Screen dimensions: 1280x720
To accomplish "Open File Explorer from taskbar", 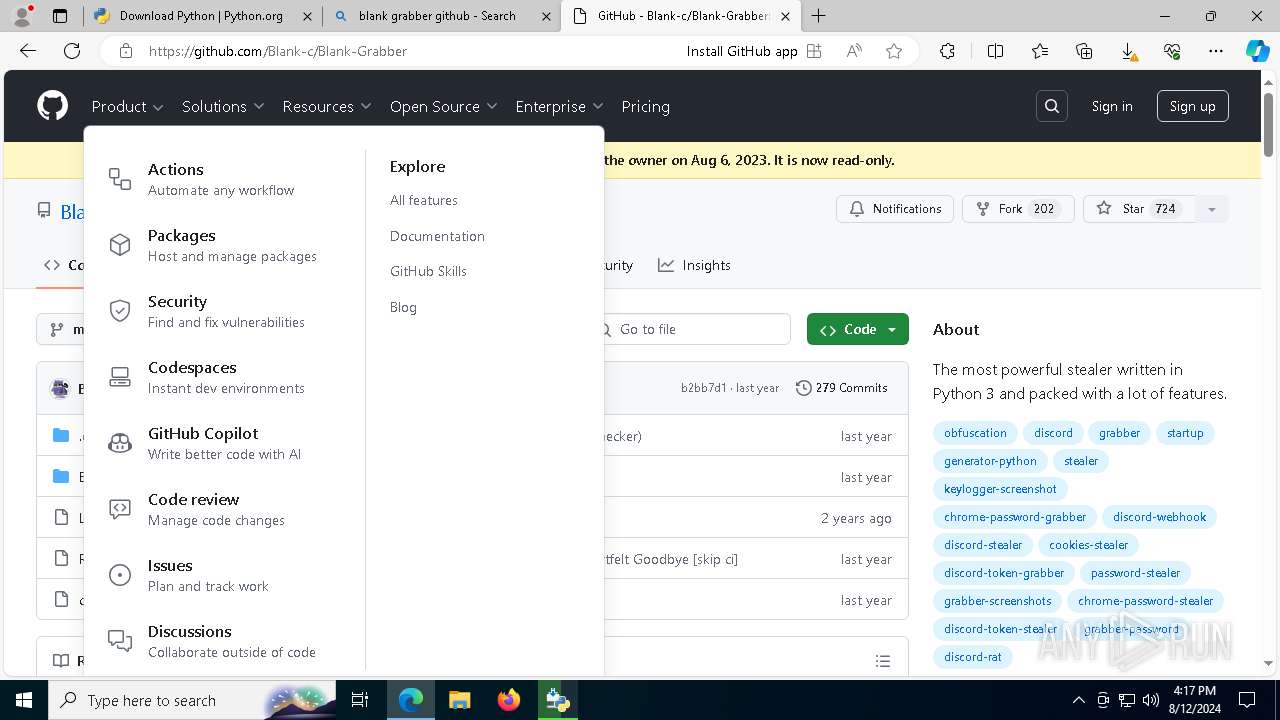I will (x=460, y=700).
